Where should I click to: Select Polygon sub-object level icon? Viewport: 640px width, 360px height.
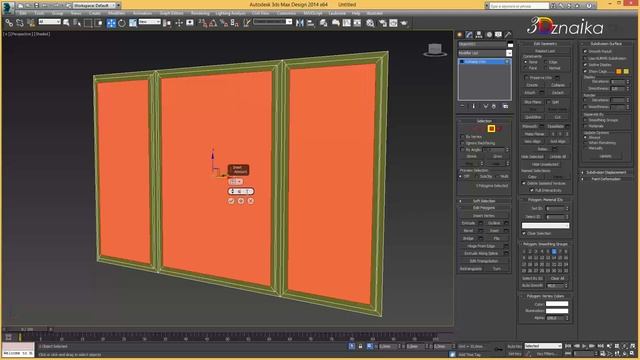click(x=491, y=129)
